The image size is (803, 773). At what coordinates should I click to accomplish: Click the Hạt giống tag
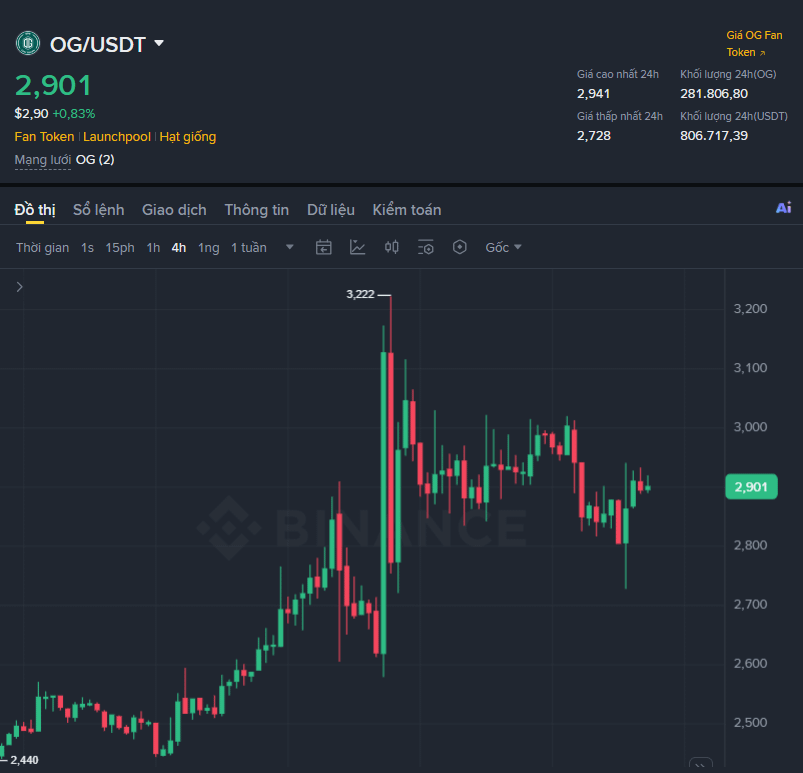tap(187, 137)
